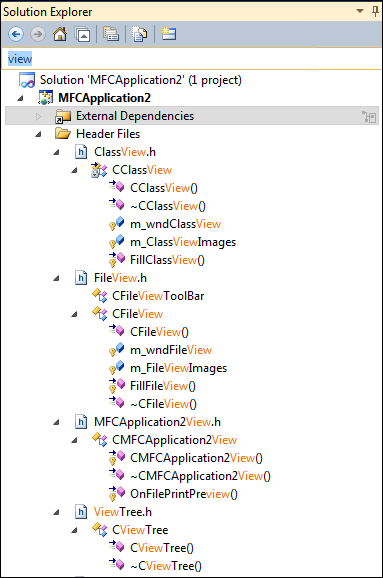Select the m_wndClassView member text
Screen dimensions: 383x578
click(x=175, y=224)
